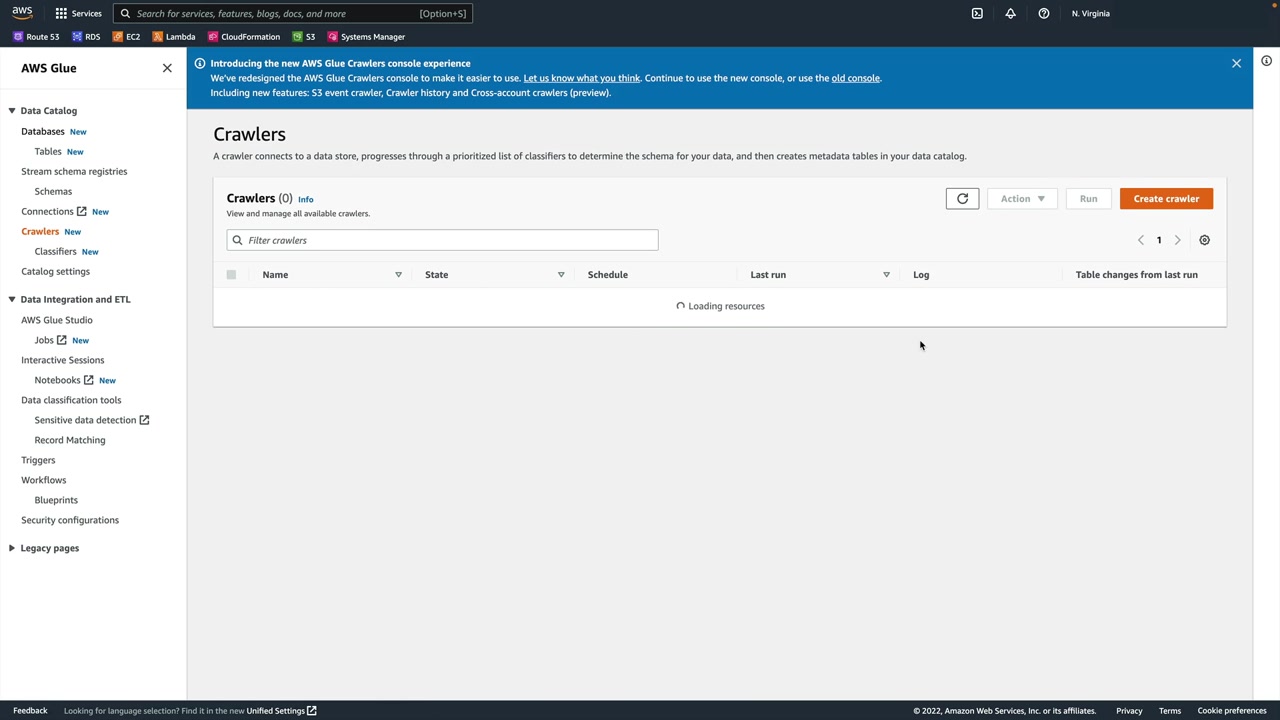Screen dimensions: 1280x720
Task: Focus the Filter crawlers field
Action: tap(442, 240)
